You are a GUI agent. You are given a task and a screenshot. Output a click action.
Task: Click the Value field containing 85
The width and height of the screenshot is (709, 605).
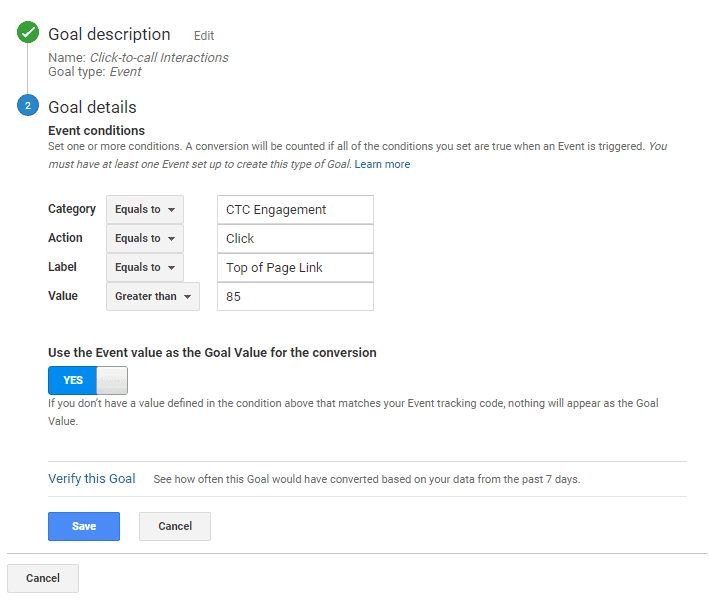(295, 296)
